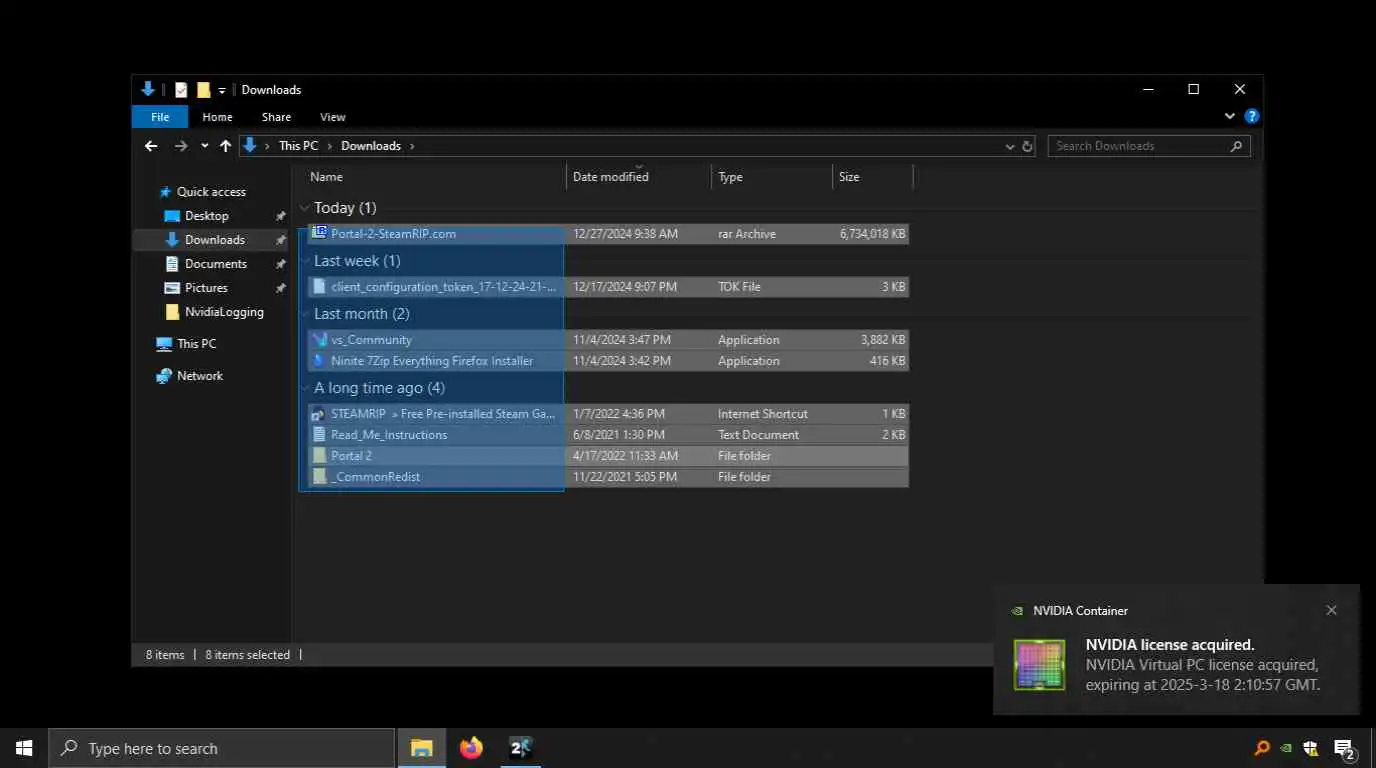Open Documents in the navigation pane

click(215, 264)
